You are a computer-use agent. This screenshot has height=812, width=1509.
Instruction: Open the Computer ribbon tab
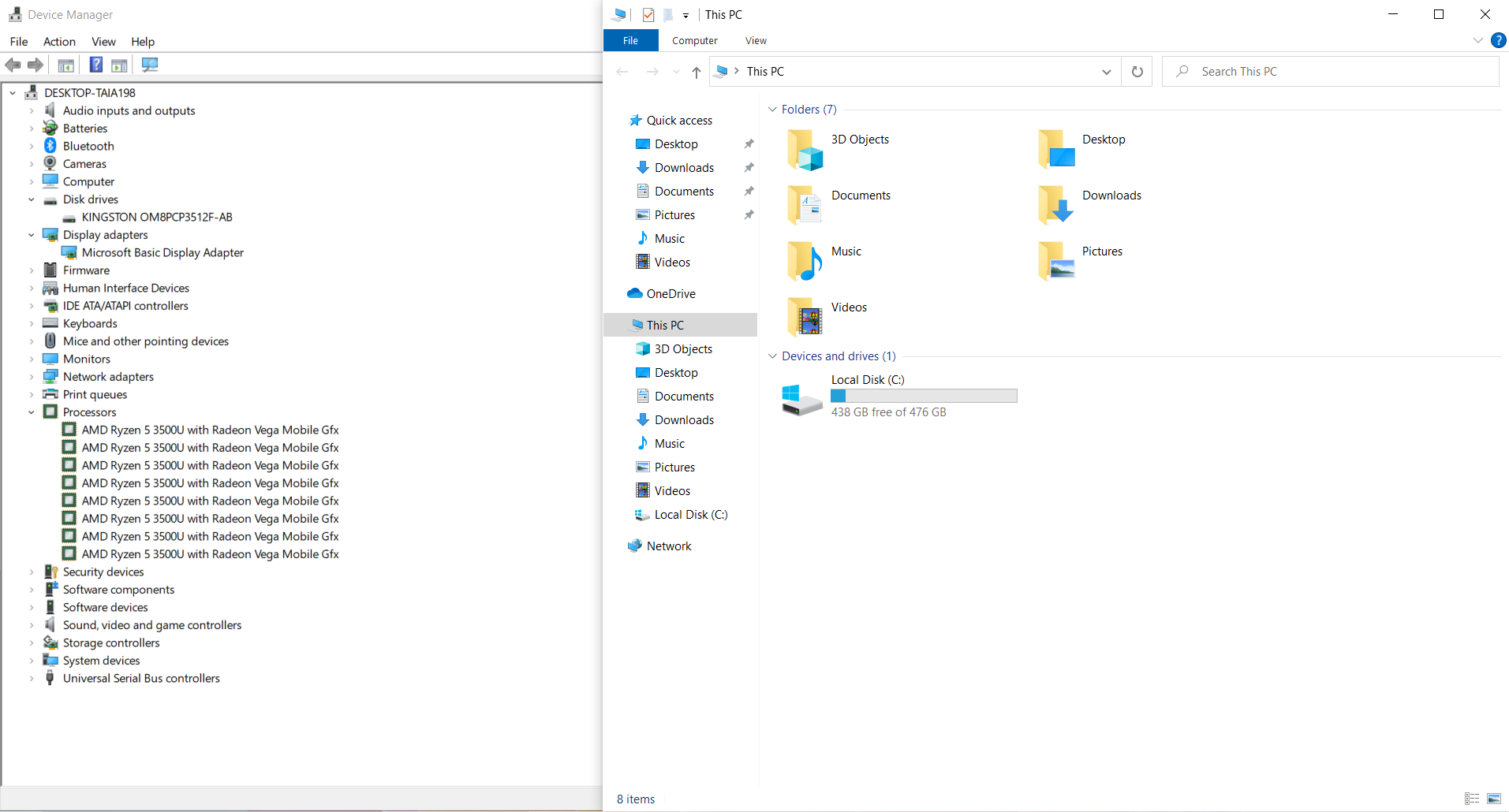694,41
